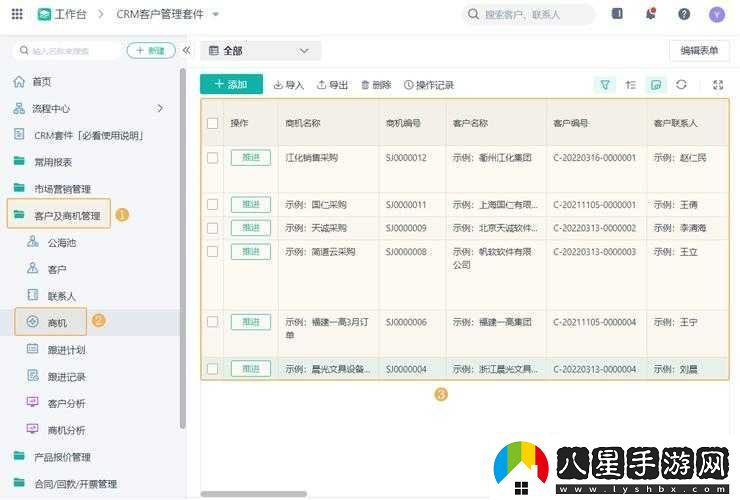Image resolution: width=740 pixels, height=500 pixels.
Task: Open the notification bell icon
Action: [651, 14]
